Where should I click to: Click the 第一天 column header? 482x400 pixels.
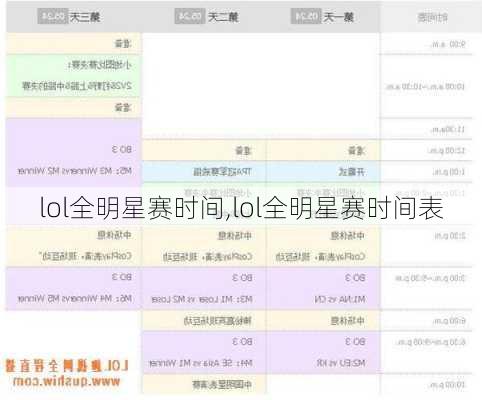pos(322,17)
